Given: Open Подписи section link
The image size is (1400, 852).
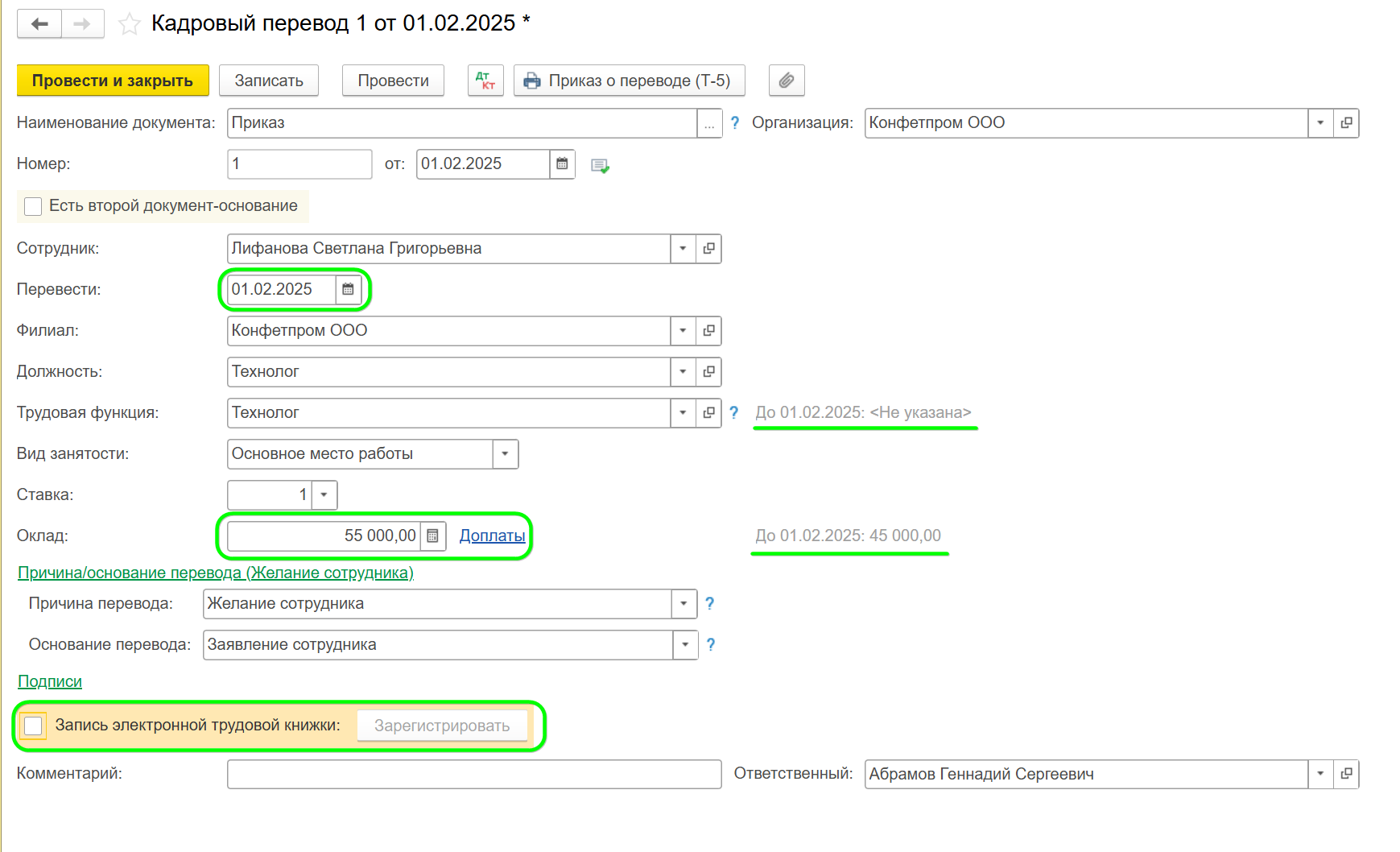Looking at the screenshot, I should click(50, 682).
